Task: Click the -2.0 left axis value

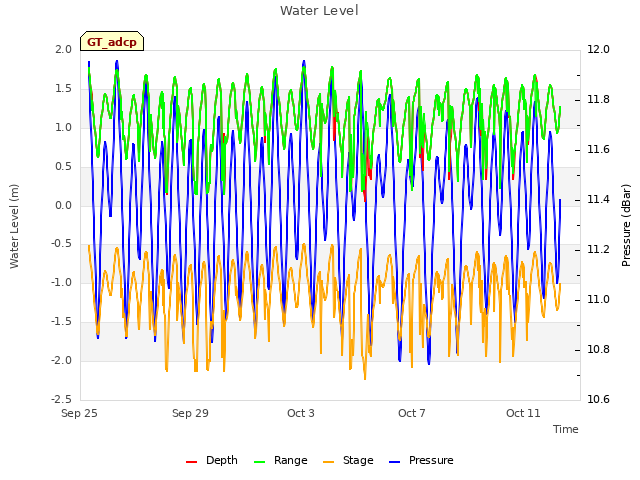Action: pos(61,361)
